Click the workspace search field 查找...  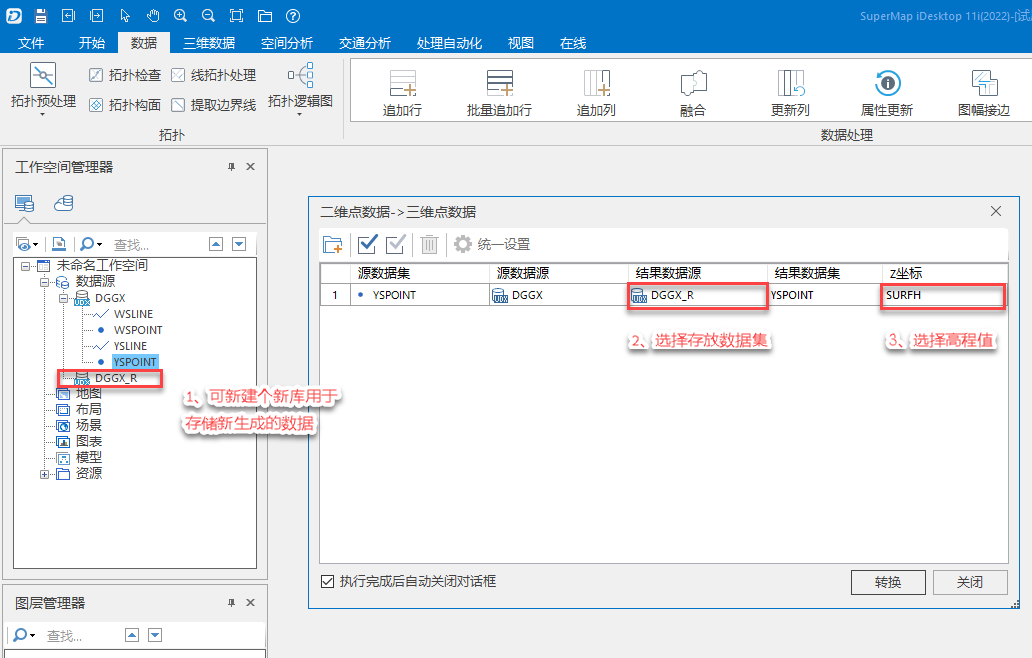(155, 244)
